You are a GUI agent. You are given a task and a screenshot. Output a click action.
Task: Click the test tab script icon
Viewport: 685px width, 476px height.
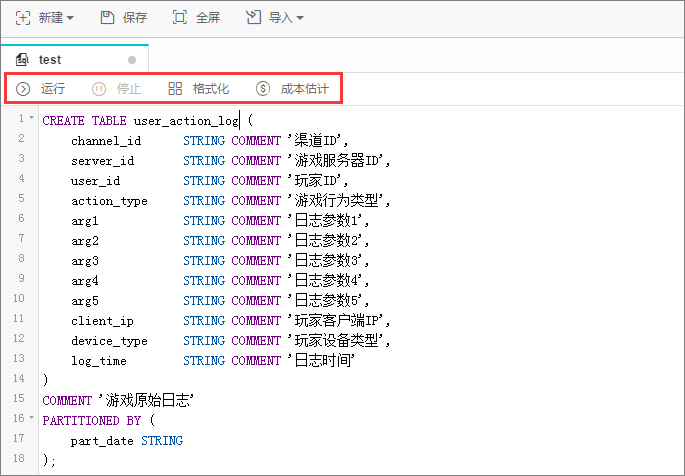pos(22,59)
